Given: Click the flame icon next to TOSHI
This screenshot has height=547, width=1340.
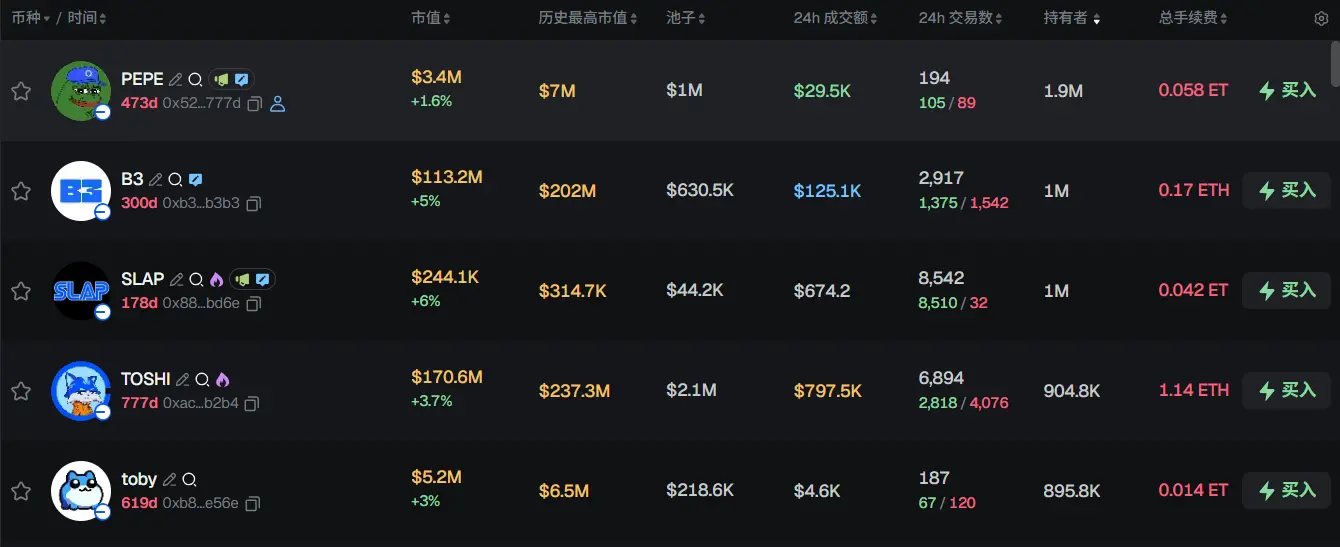Looking at the screenshot, I should pos(222,380).
